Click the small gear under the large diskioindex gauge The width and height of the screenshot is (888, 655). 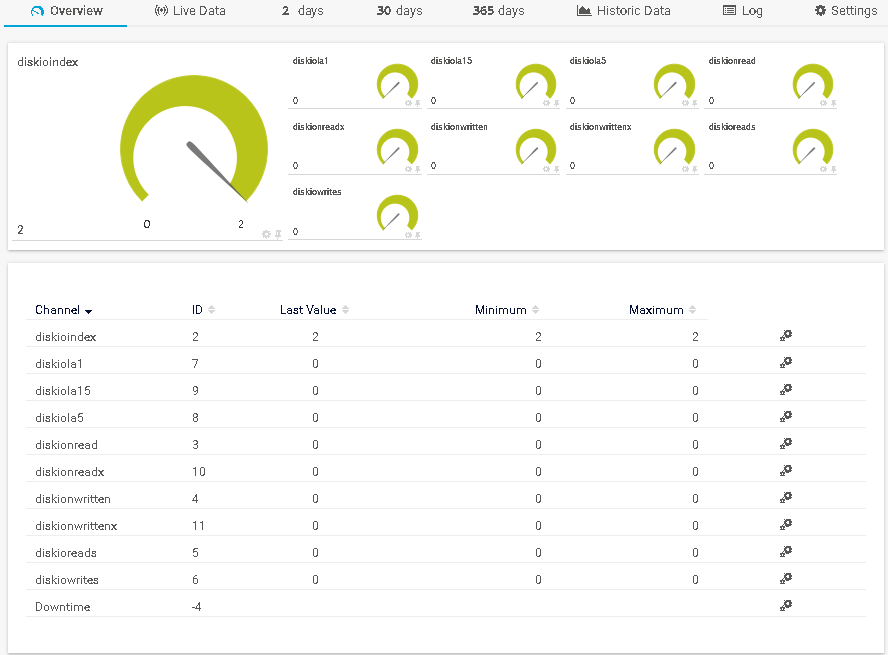tap(266, 234)
